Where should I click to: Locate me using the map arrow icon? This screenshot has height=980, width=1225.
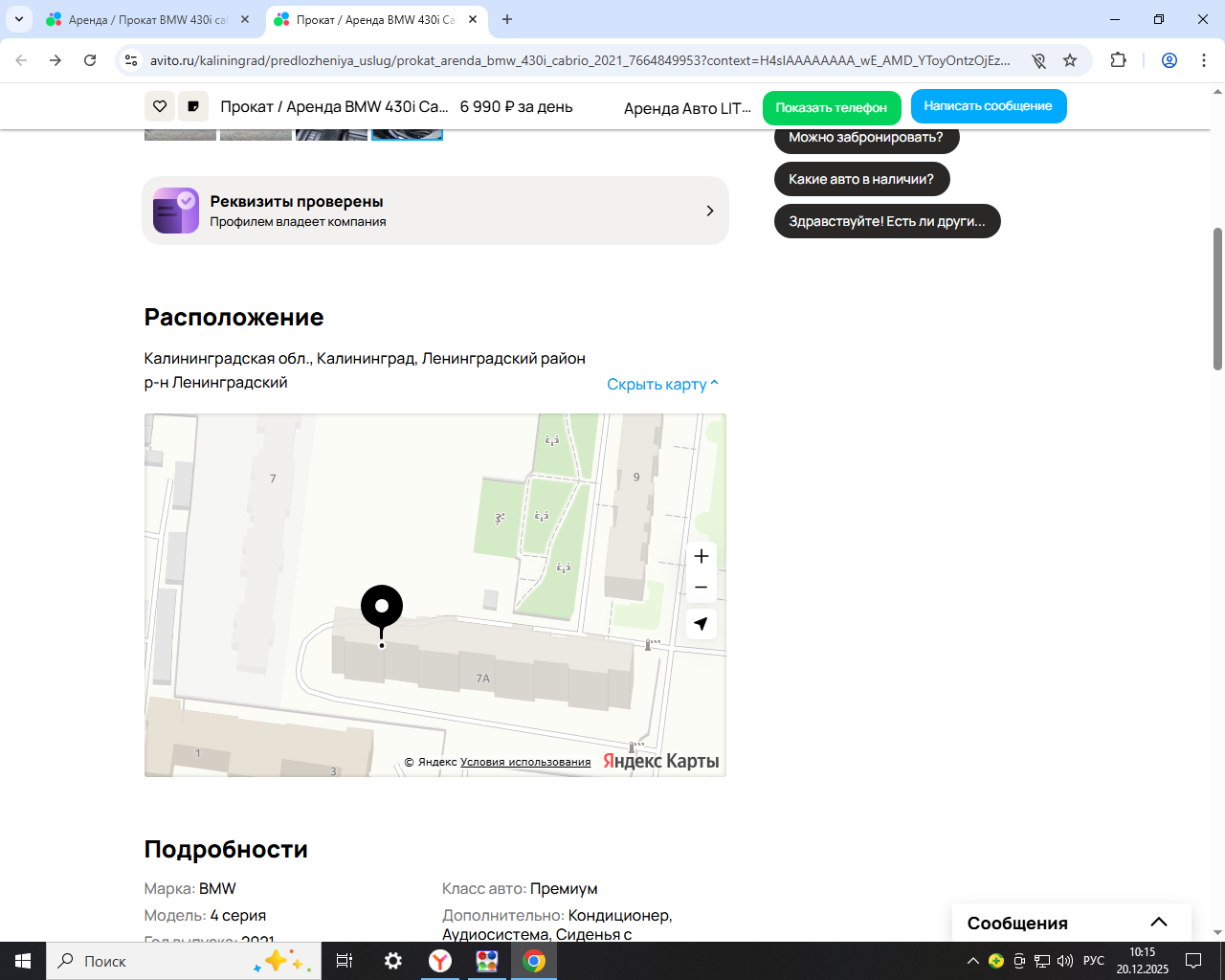click(x=702, y=624)
